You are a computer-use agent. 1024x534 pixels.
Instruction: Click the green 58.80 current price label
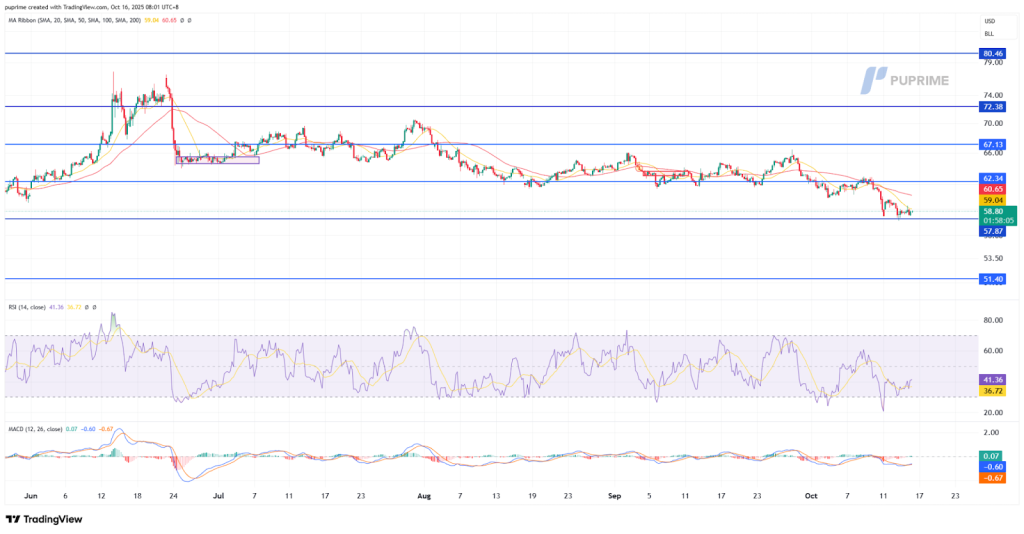click(x=997, y=211)
